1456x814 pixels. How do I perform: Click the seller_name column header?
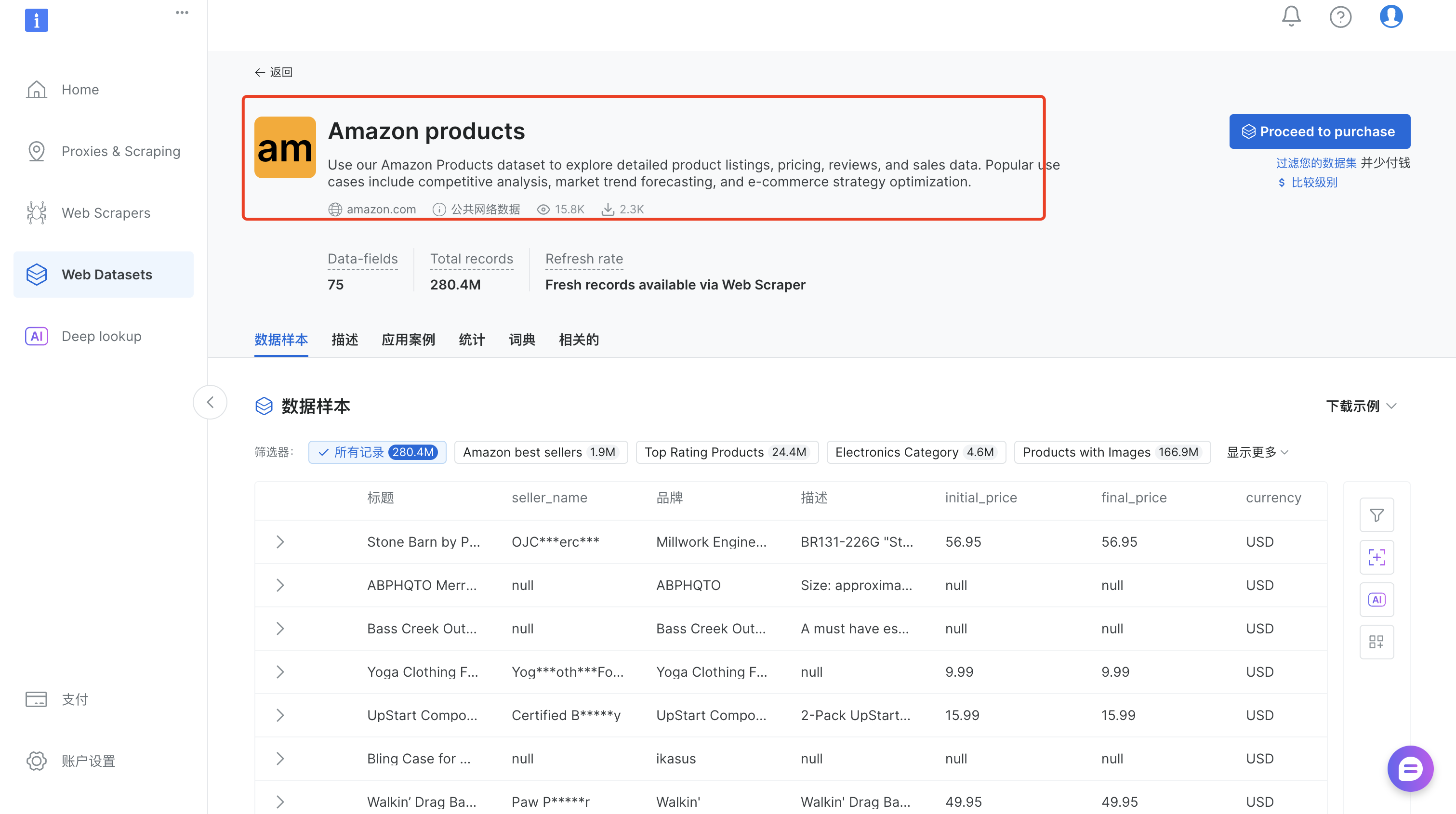549,498
